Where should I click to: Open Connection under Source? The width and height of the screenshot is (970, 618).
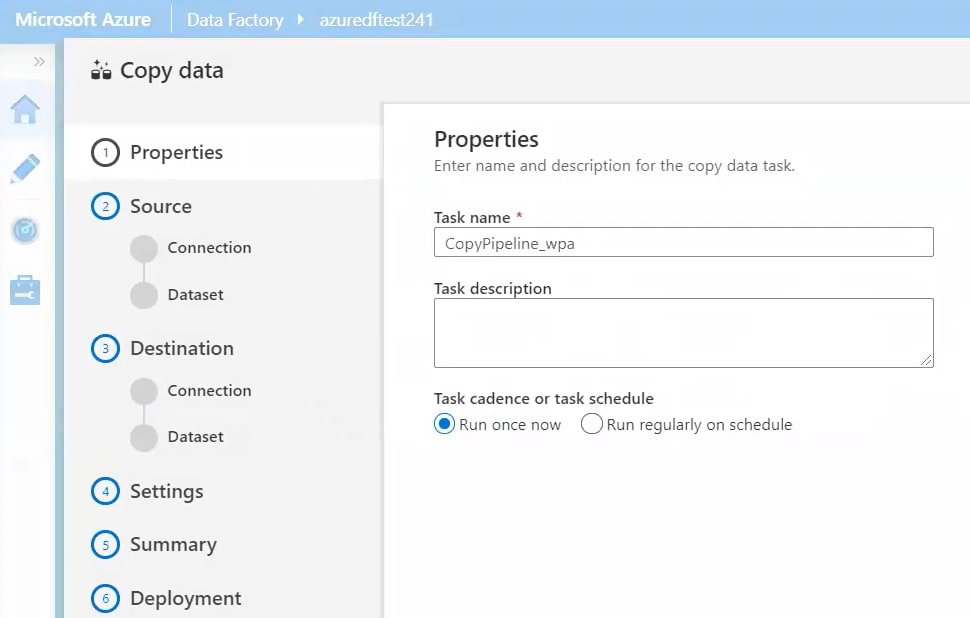pyautogui.click(x=209, y=247)
